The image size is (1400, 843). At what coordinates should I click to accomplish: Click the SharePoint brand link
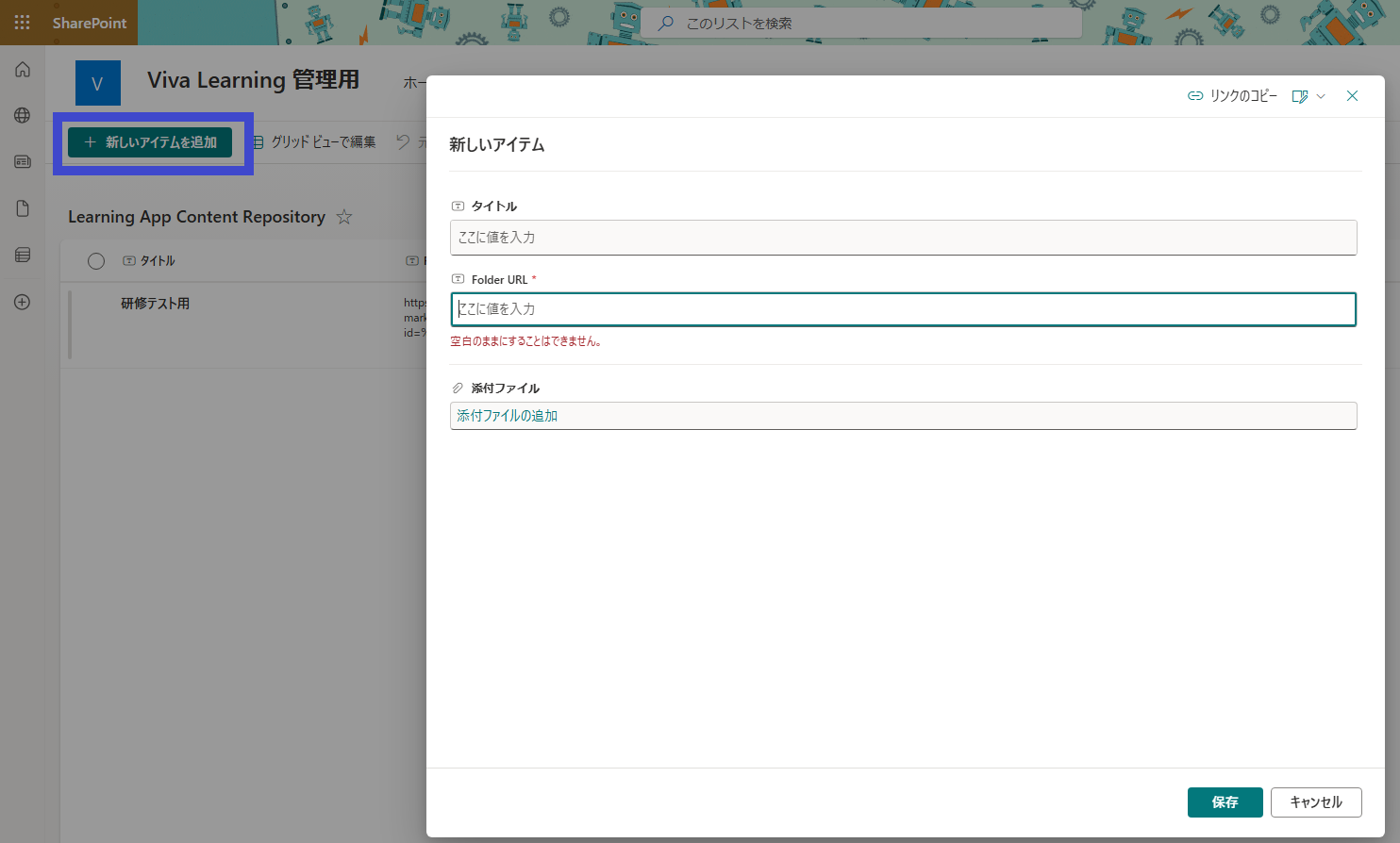click(90, 23)
